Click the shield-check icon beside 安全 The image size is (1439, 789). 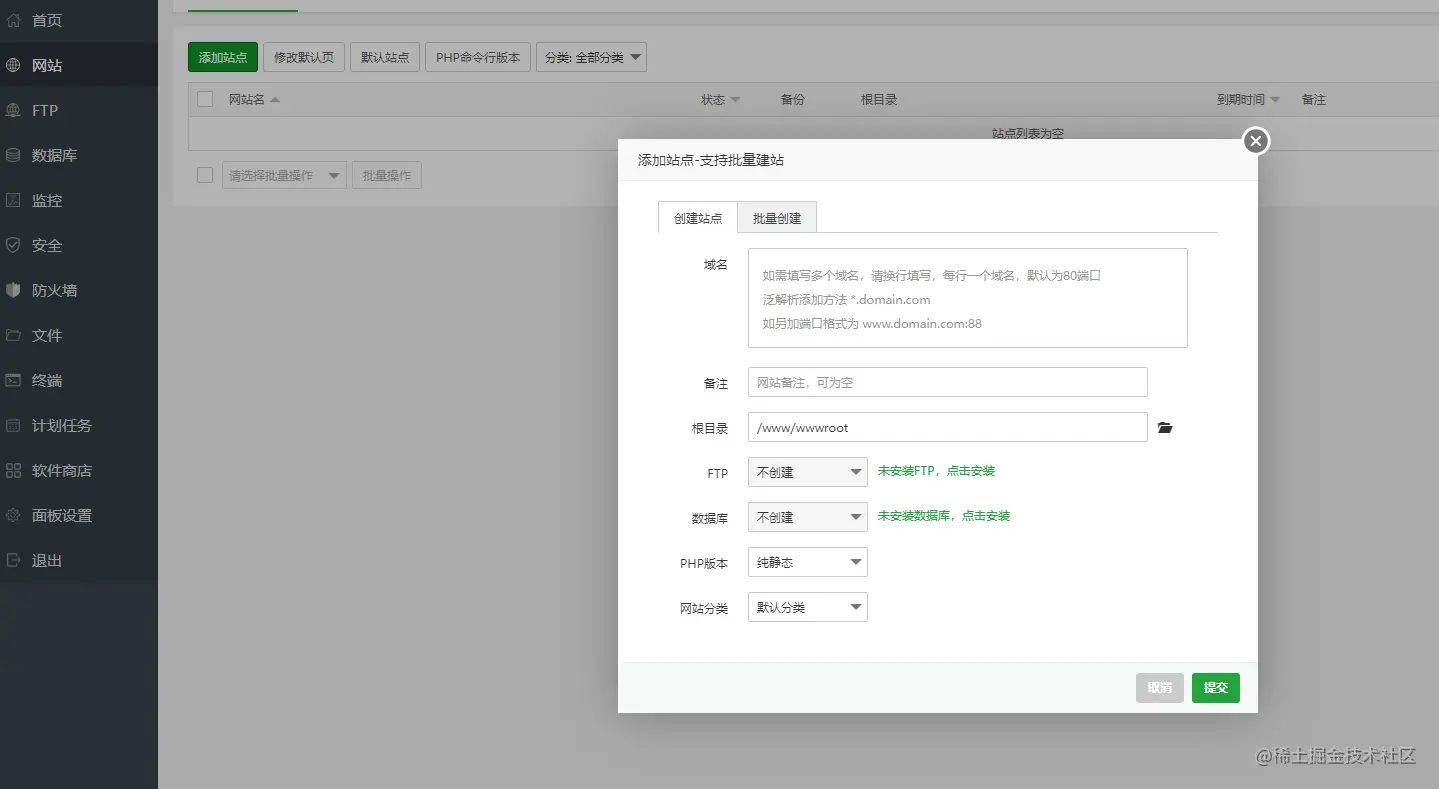click(13, 245)
